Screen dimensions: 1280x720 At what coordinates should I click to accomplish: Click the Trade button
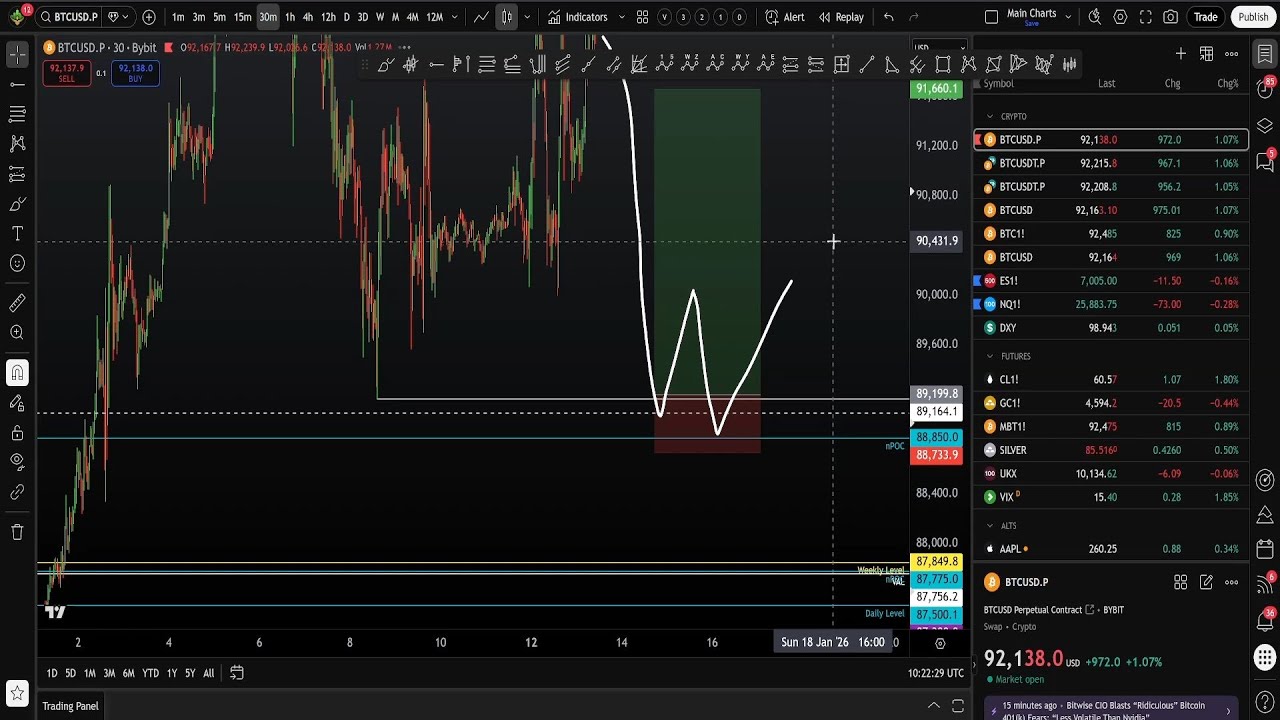[x=1206, y=17]
